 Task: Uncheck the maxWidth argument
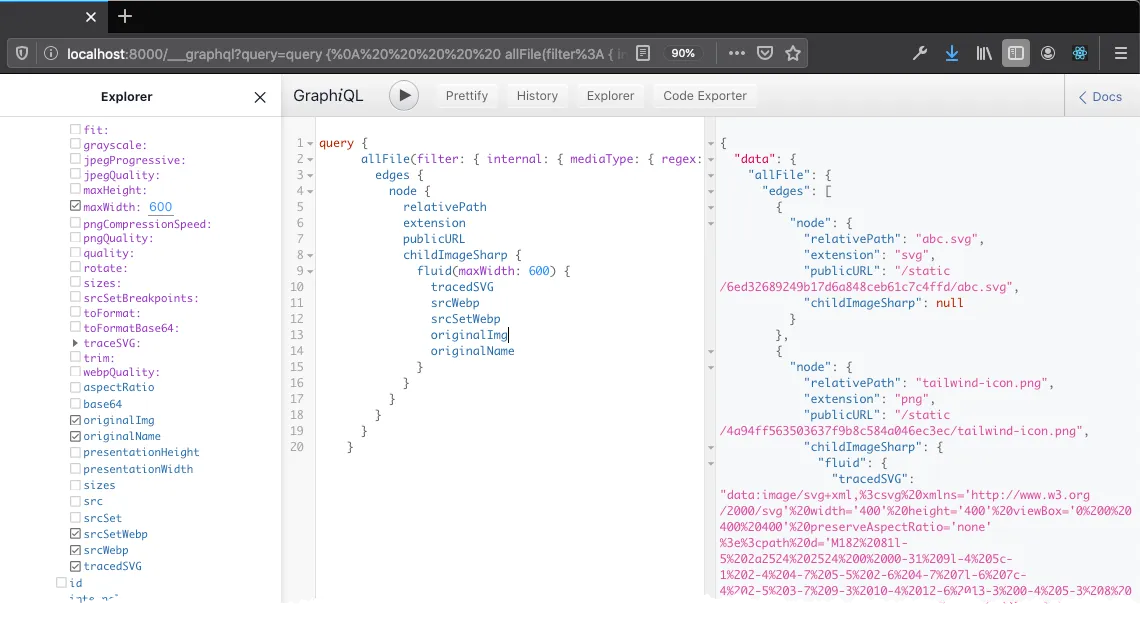75,205
